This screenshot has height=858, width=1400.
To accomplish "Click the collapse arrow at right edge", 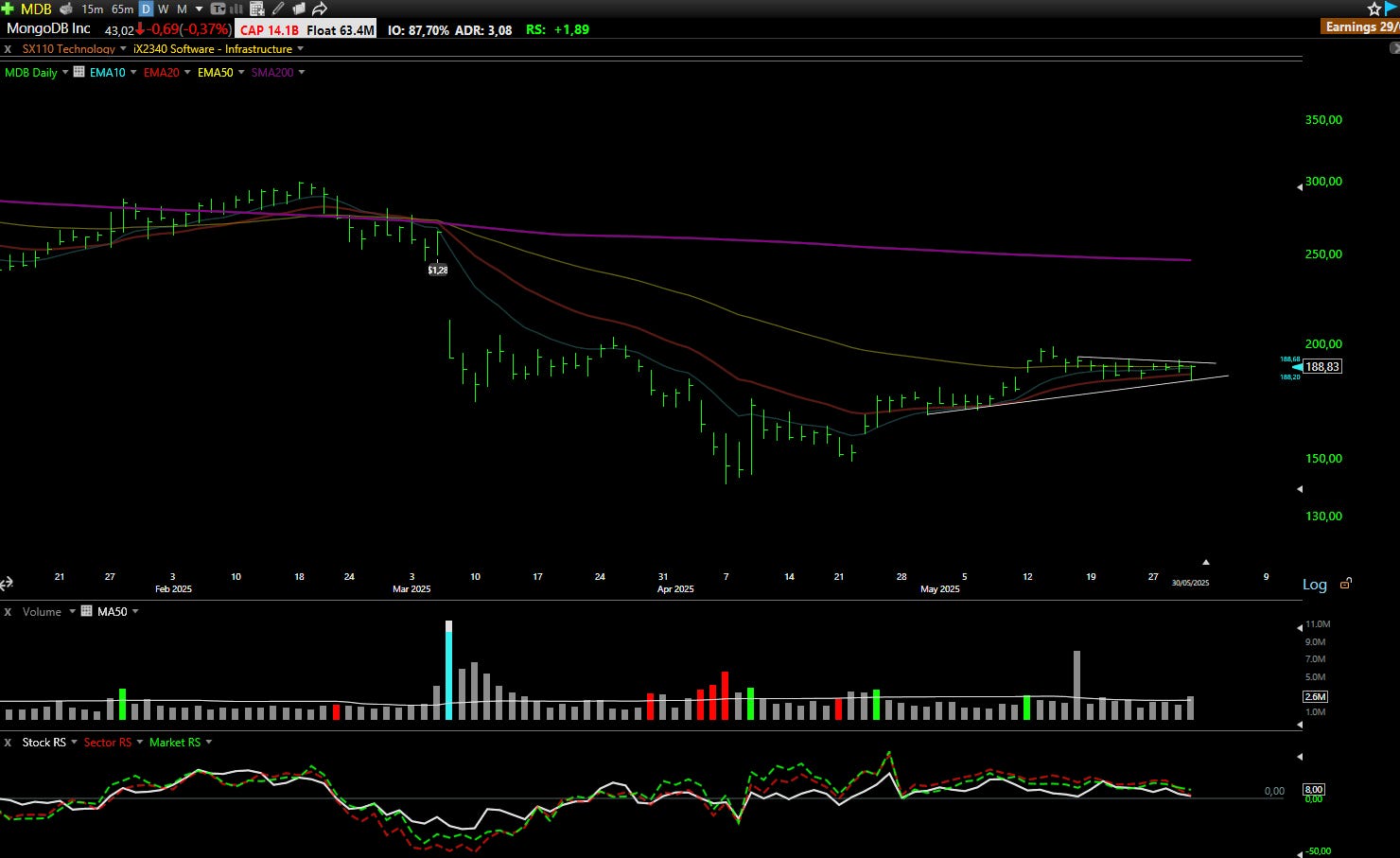I will coord(1394,47).
